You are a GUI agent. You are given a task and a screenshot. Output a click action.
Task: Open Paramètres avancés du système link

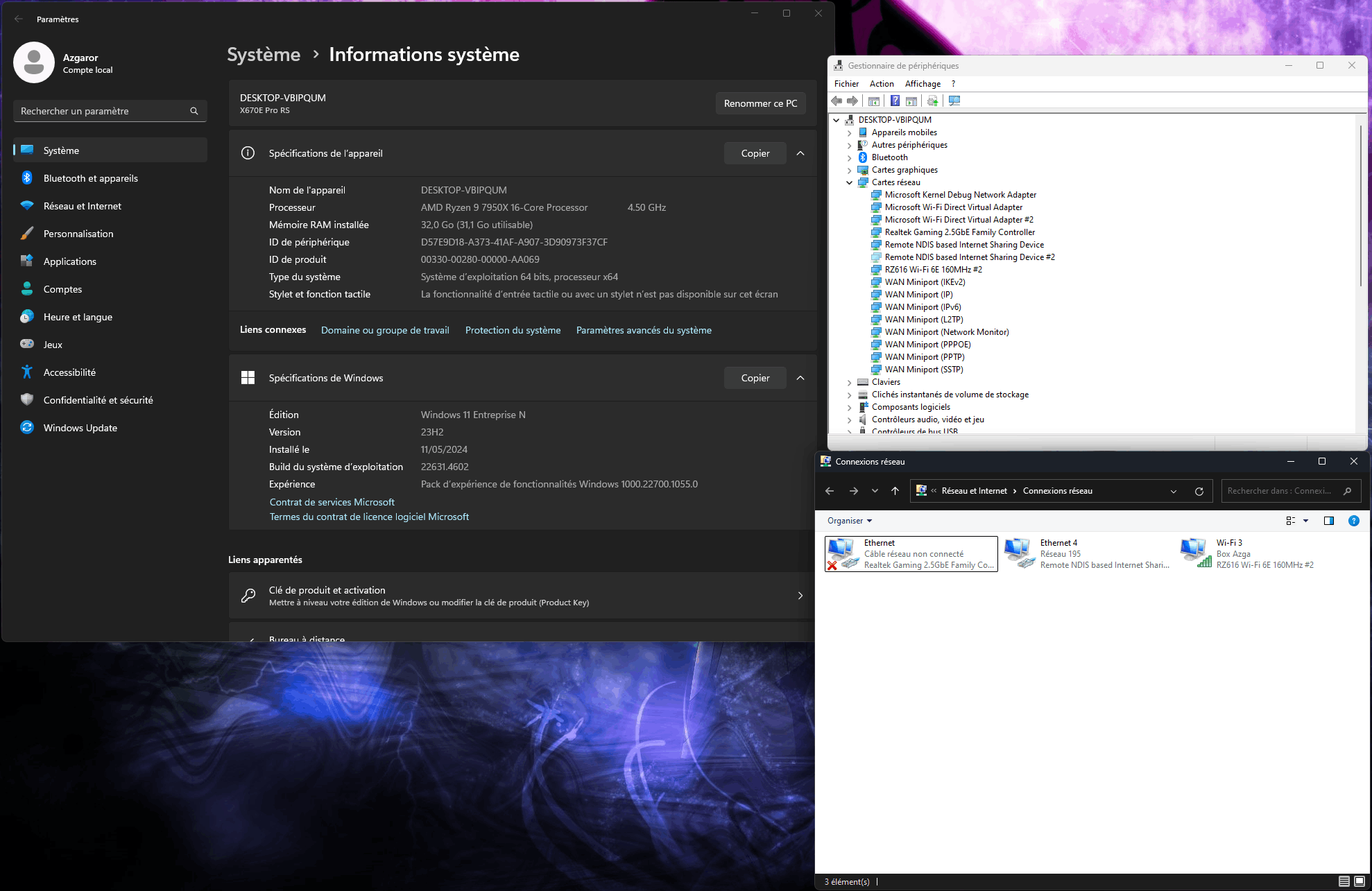(644, 330)
